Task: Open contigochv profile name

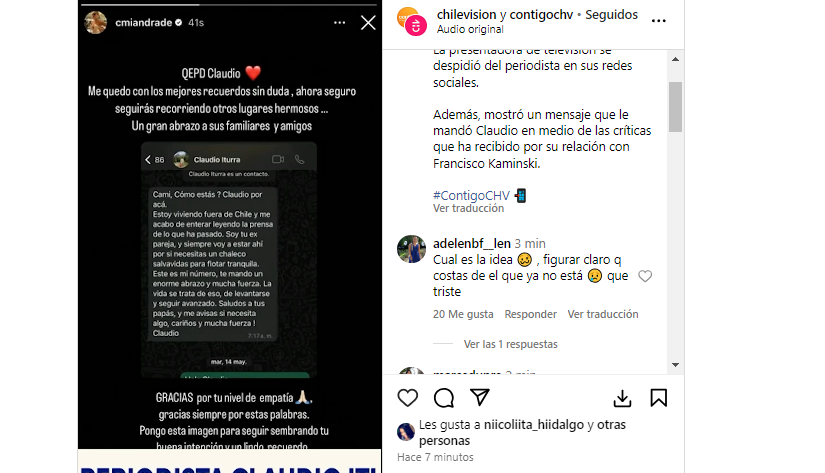Action: 541,15
